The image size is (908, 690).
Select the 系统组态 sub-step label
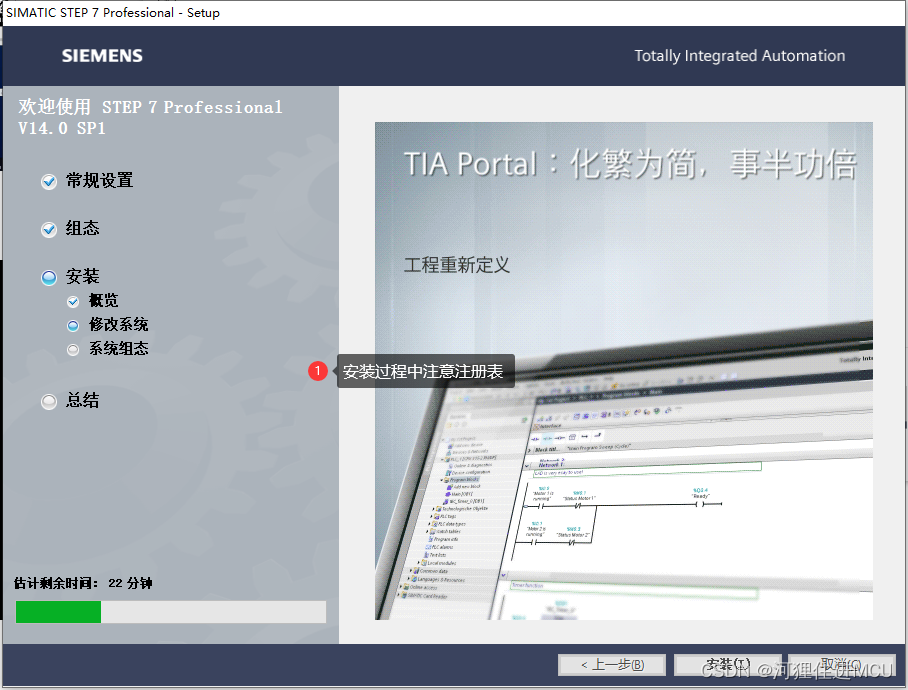[119, 348]
